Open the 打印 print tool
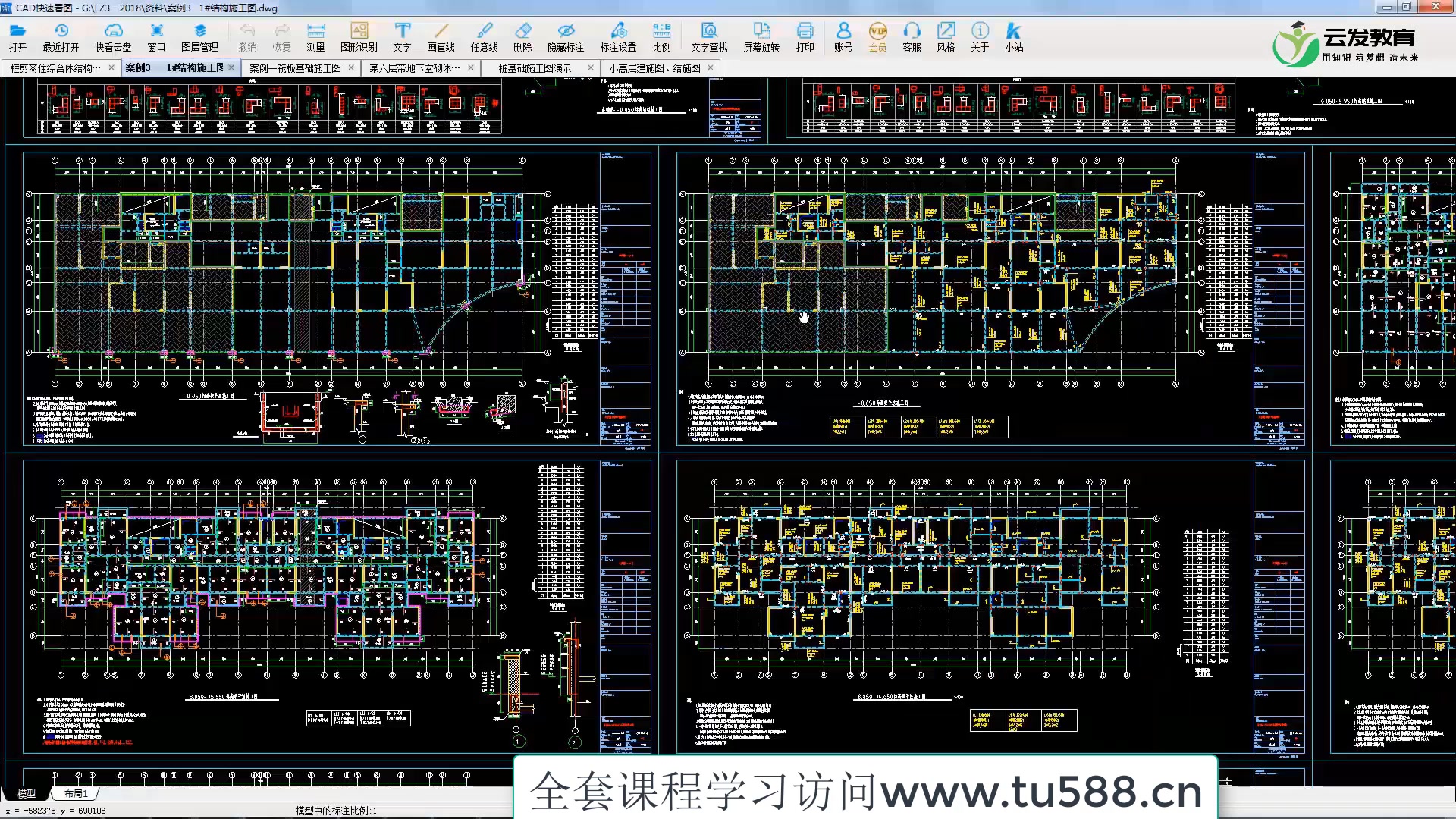The image size is (1456, 819). pos(805,34)
